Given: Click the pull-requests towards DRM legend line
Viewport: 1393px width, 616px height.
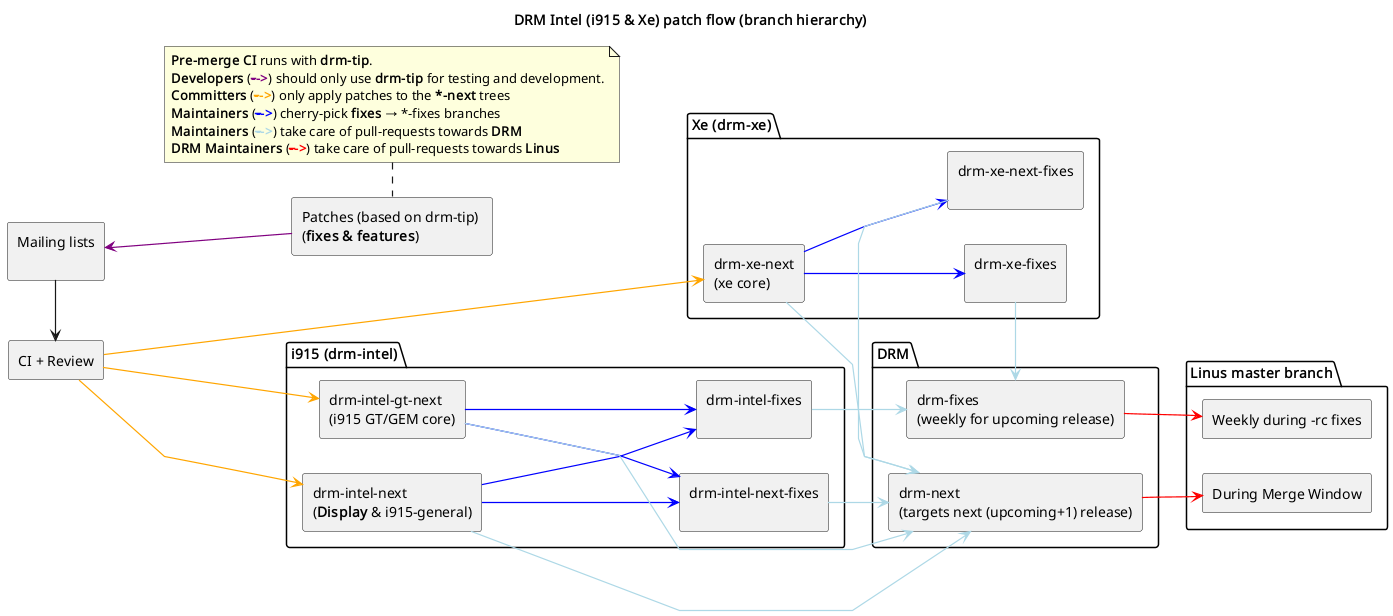Looking at the screenshot, I should 347,131.
